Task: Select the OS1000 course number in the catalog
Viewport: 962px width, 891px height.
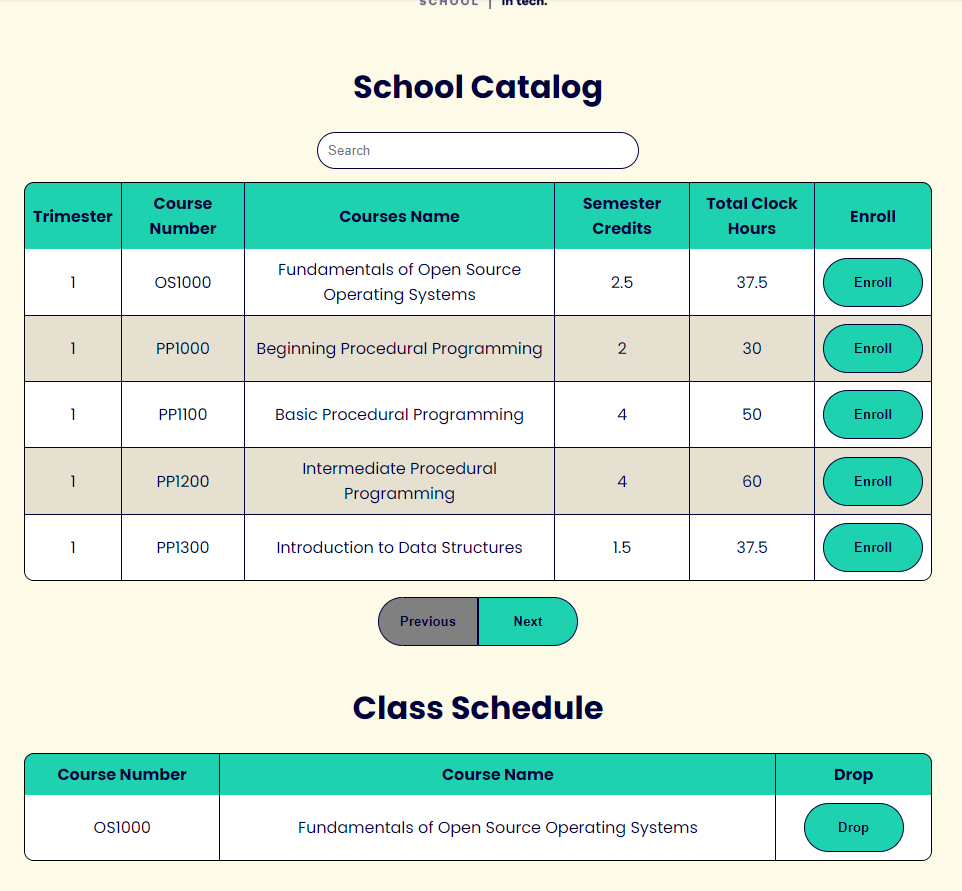Action: (x=183, y=282)
